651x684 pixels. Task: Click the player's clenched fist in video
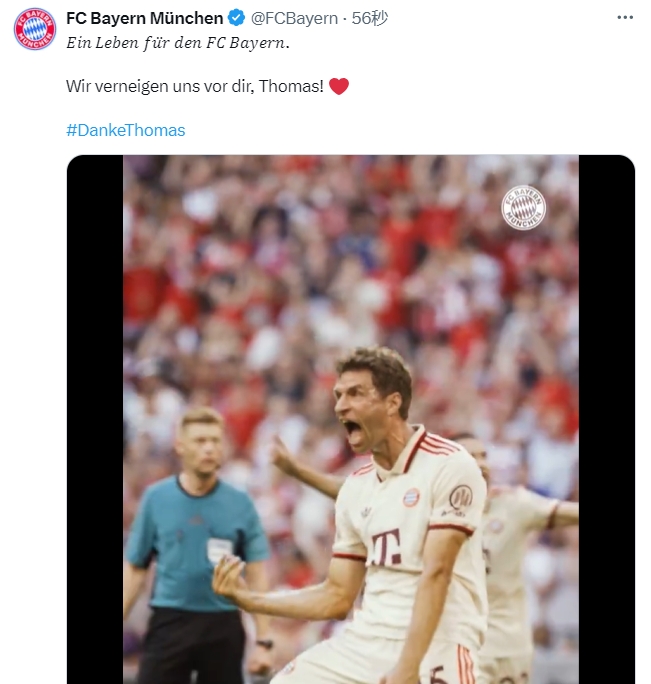(x=229, y=577)
